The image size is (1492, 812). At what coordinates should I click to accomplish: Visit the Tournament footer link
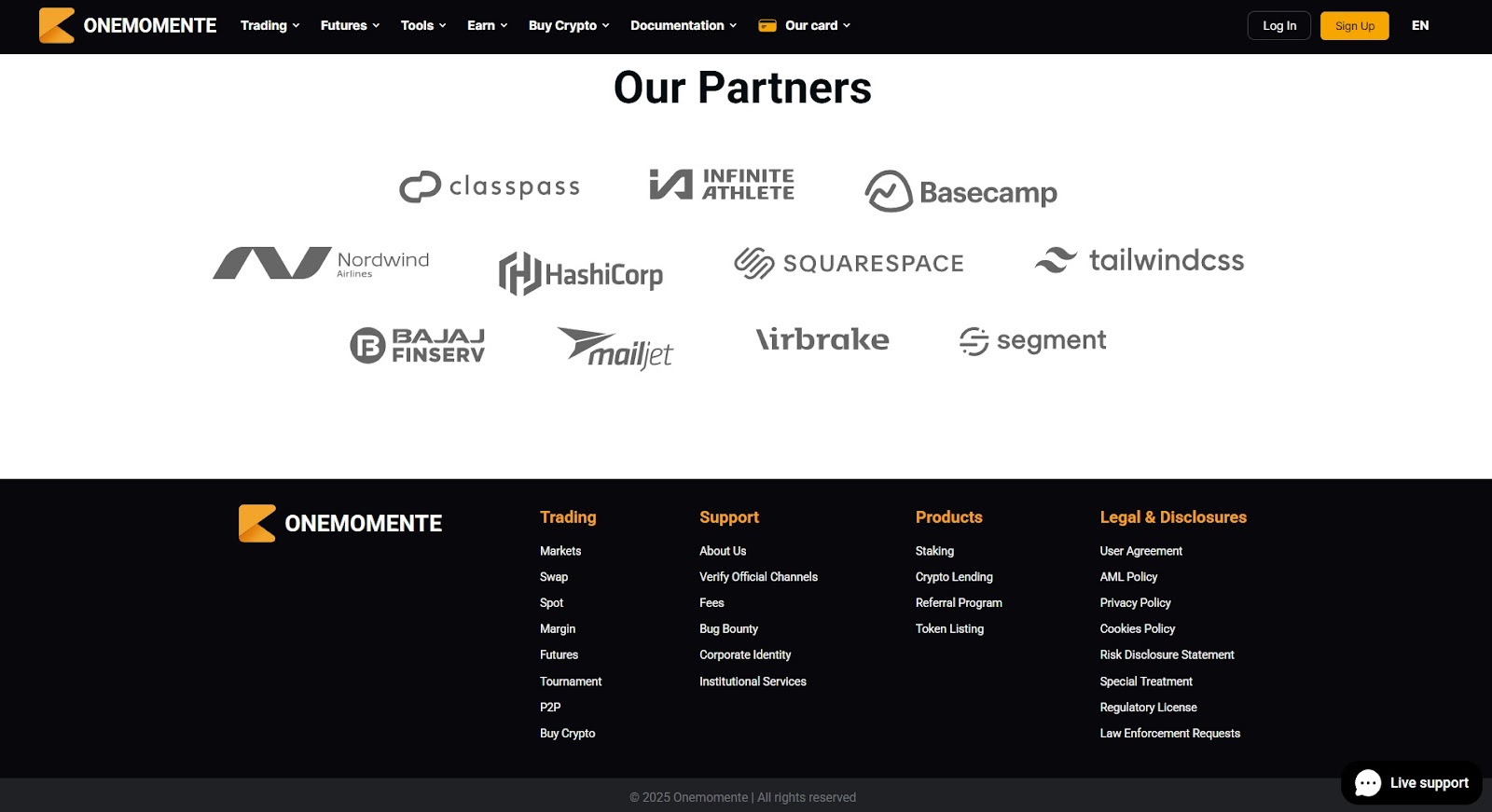click(x=571, y=681)
